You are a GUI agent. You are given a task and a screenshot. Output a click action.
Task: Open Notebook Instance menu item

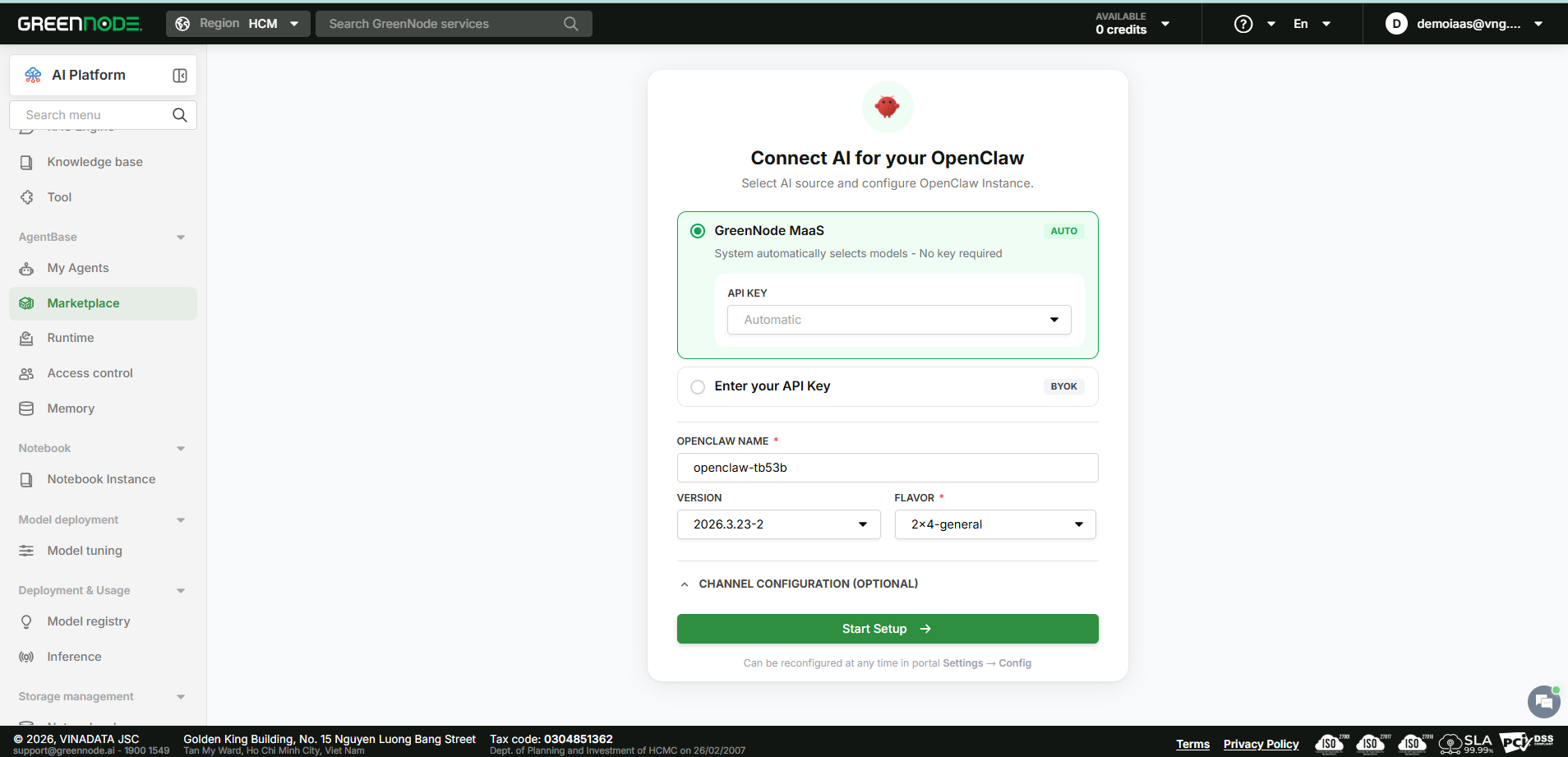103,479
